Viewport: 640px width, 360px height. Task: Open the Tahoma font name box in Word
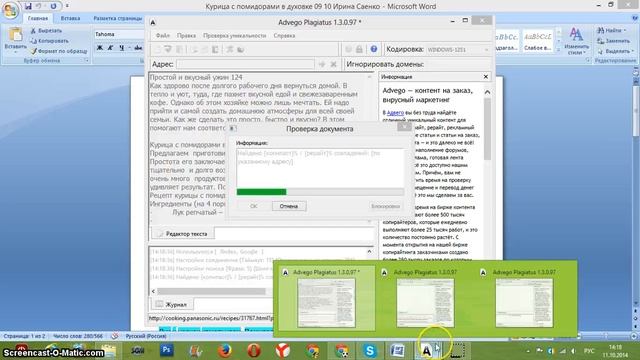(x=119, y=34)
